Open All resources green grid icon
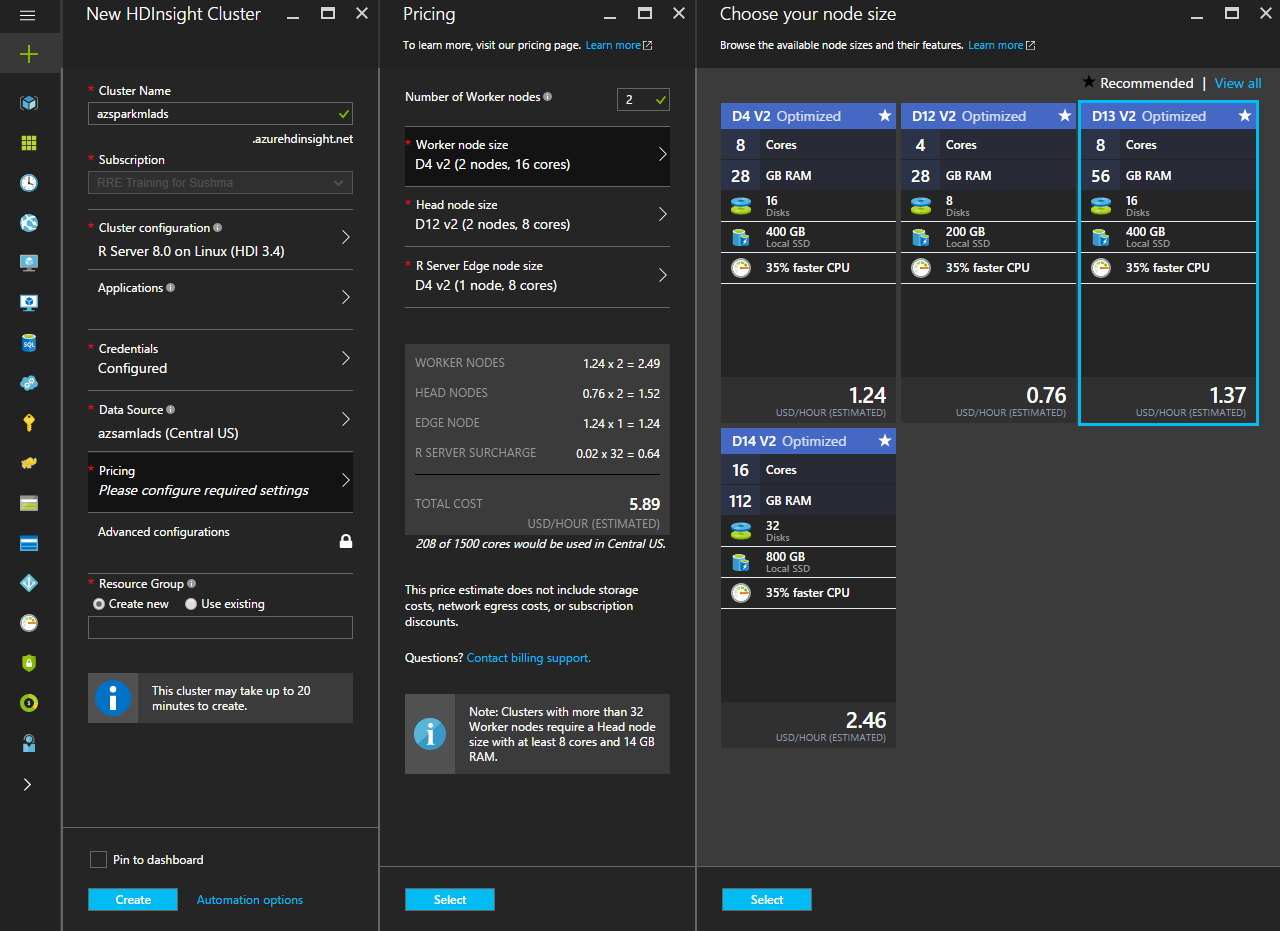The width and height of the screenshot is (1280, 931). (x=29, y=143)
